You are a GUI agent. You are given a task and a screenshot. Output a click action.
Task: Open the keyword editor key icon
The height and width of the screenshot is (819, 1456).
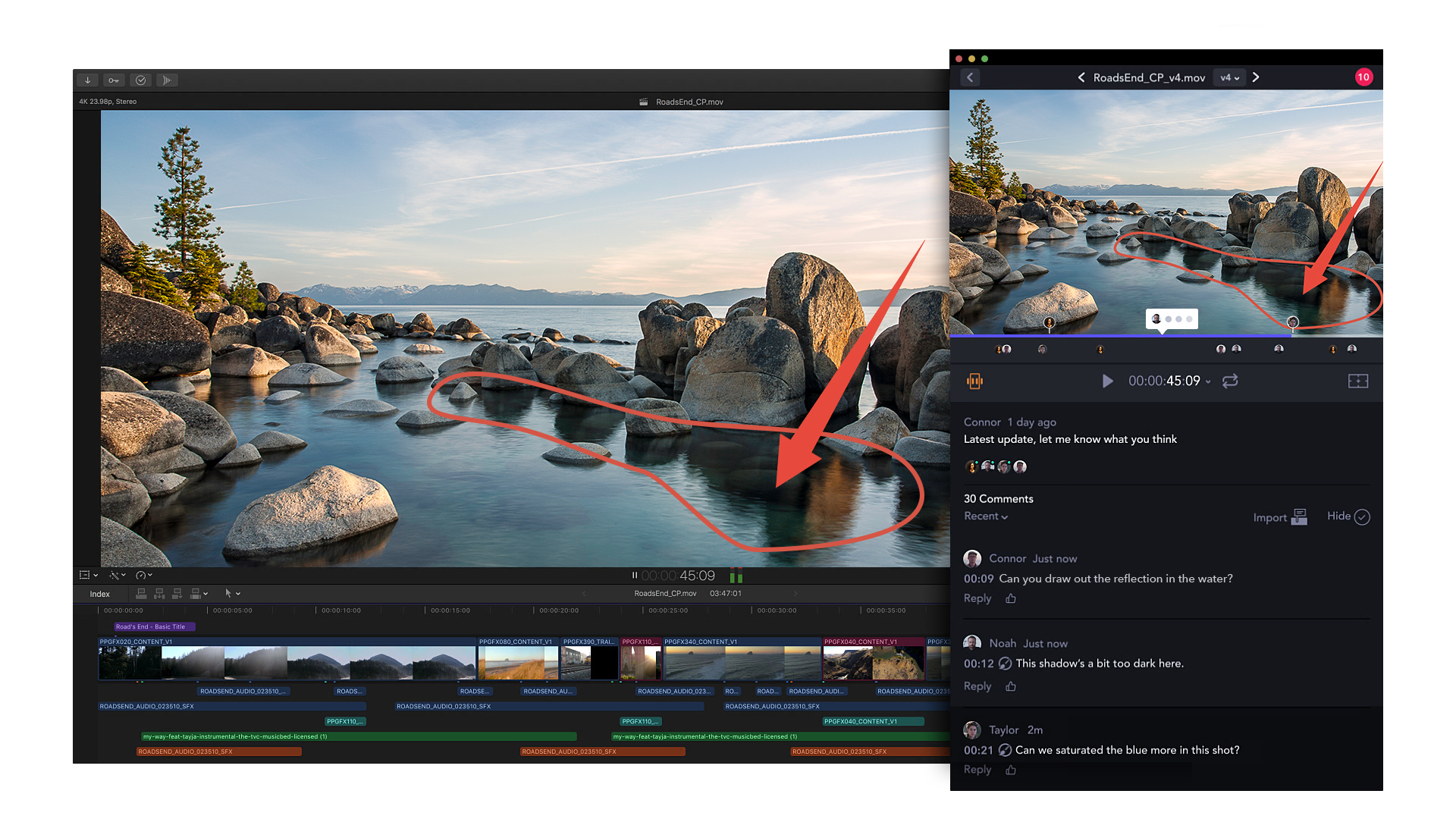pyautogui.click(x=114, y=80)
